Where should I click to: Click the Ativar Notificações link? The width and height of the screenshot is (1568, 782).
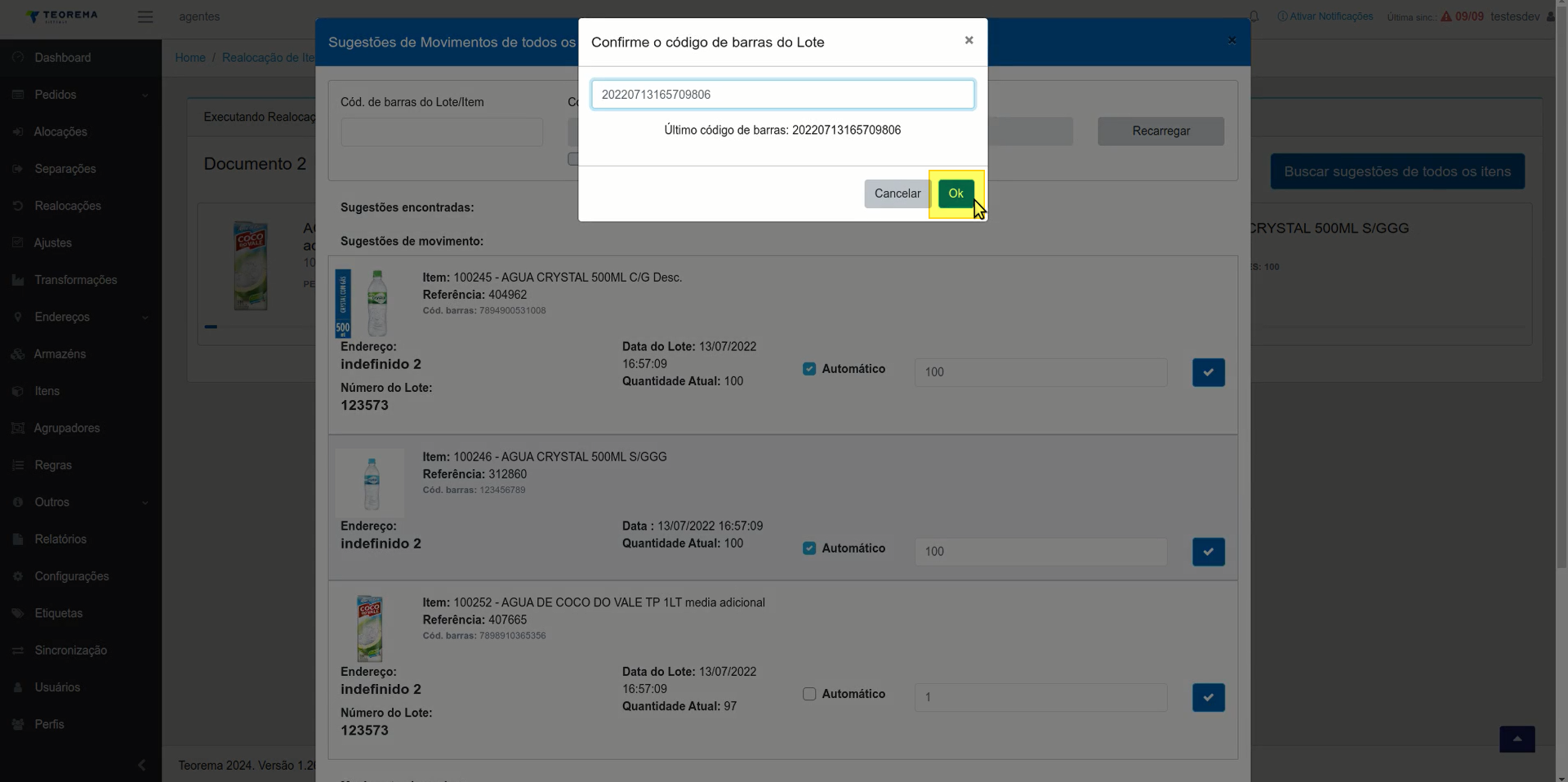(x=1325, y=16)
